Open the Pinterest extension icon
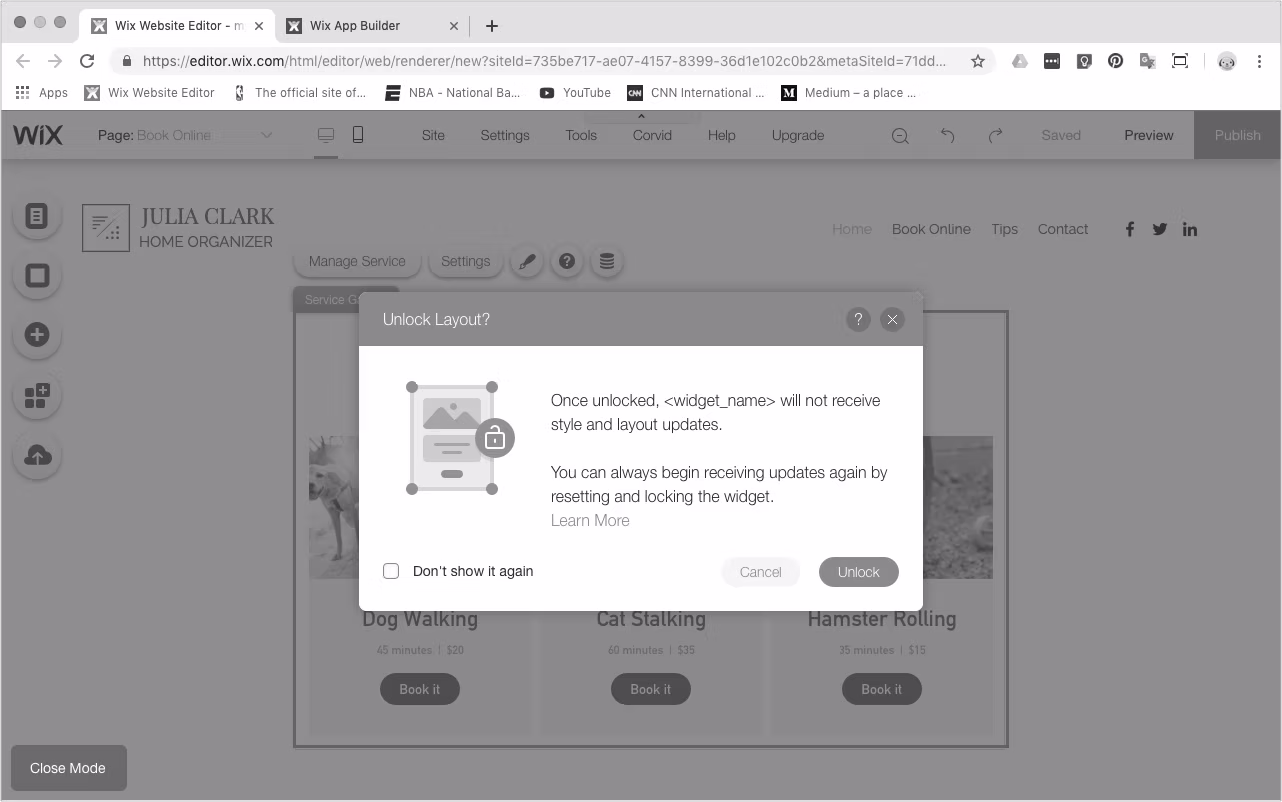The height and width of the screenshot is (802, 1282). tap(1116, 61)
